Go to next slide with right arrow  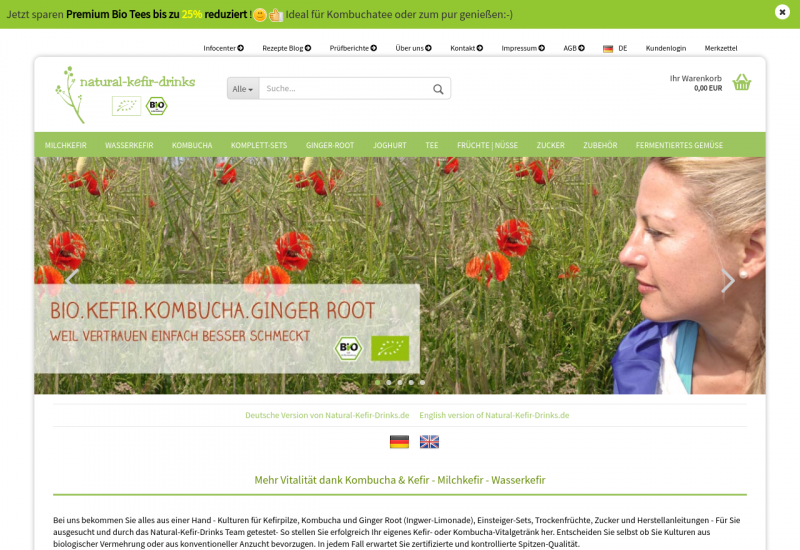[727, 281]
